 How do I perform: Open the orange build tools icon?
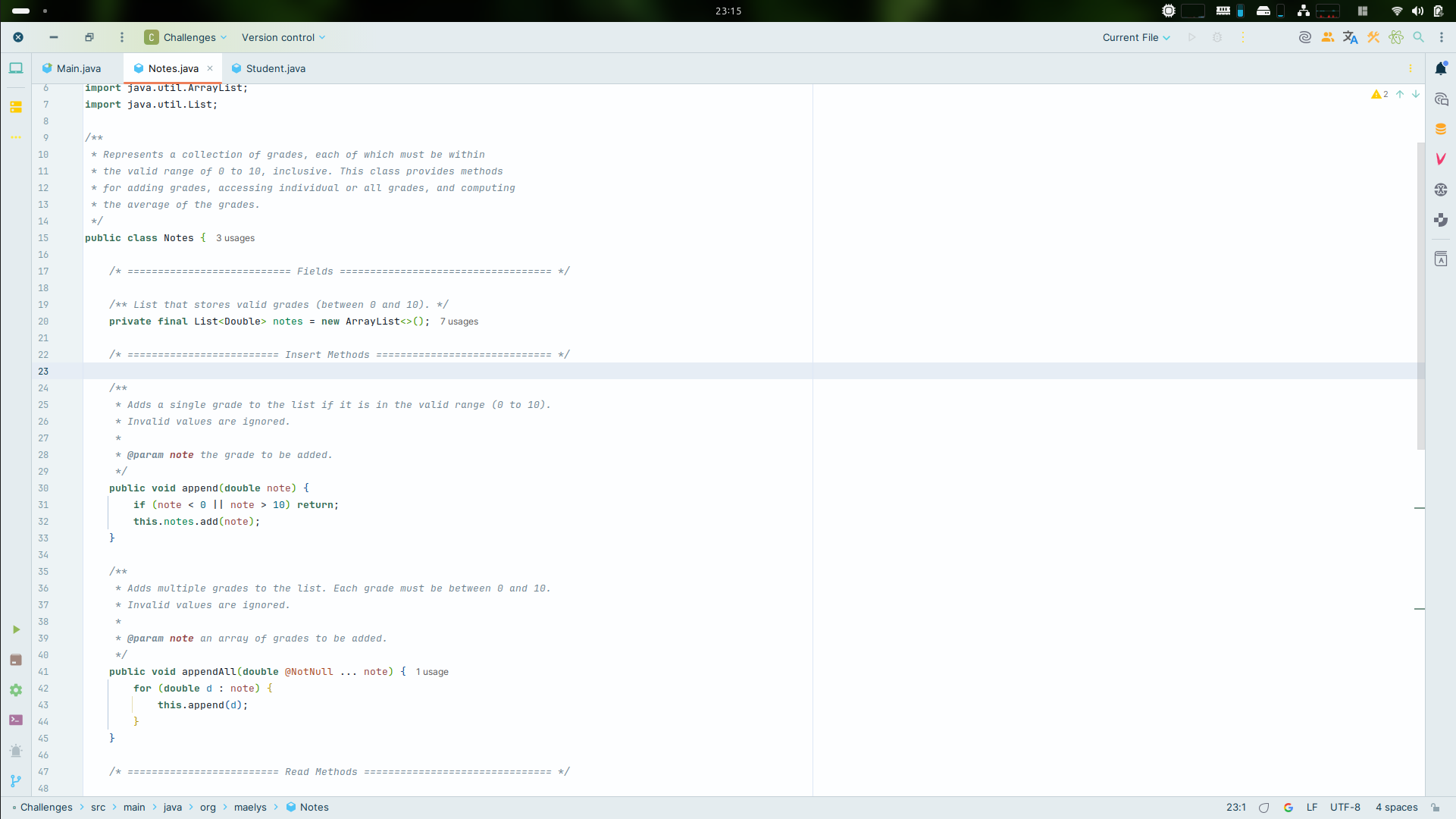(1373, 37)
